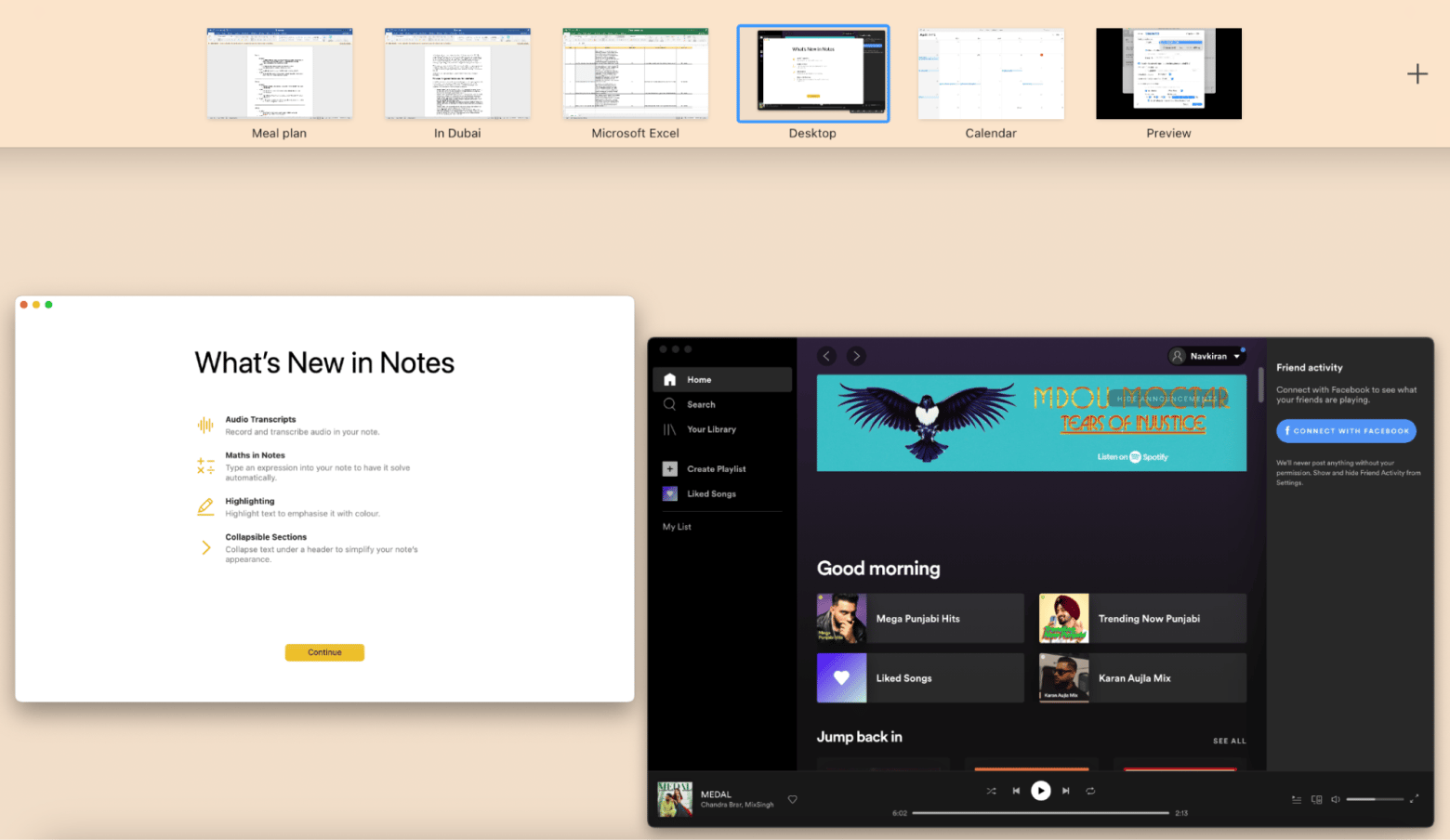Enter Spotify full screen mode

(x=1414, y=799)
